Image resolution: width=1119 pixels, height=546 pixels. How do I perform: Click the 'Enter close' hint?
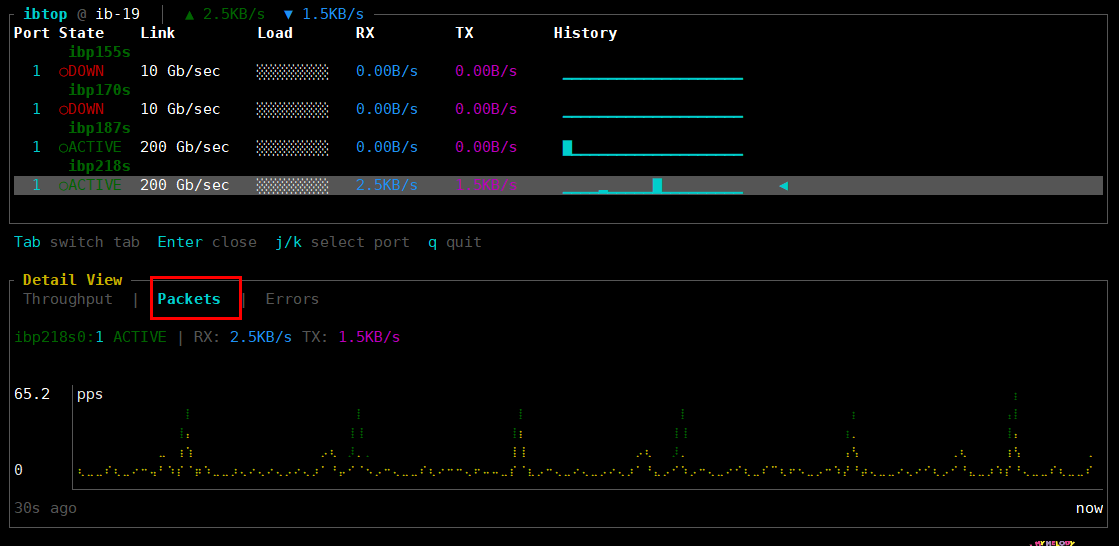click(x=207, y=242)
